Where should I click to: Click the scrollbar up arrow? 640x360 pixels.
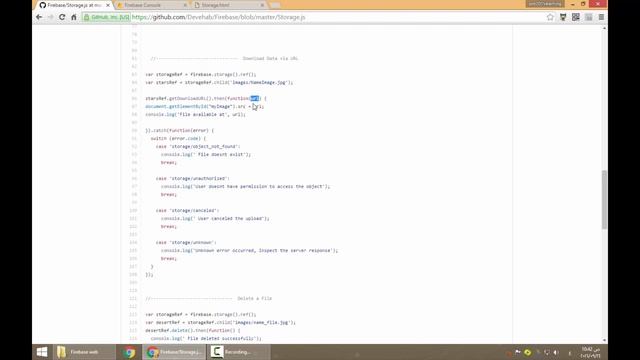click(604, 28)
